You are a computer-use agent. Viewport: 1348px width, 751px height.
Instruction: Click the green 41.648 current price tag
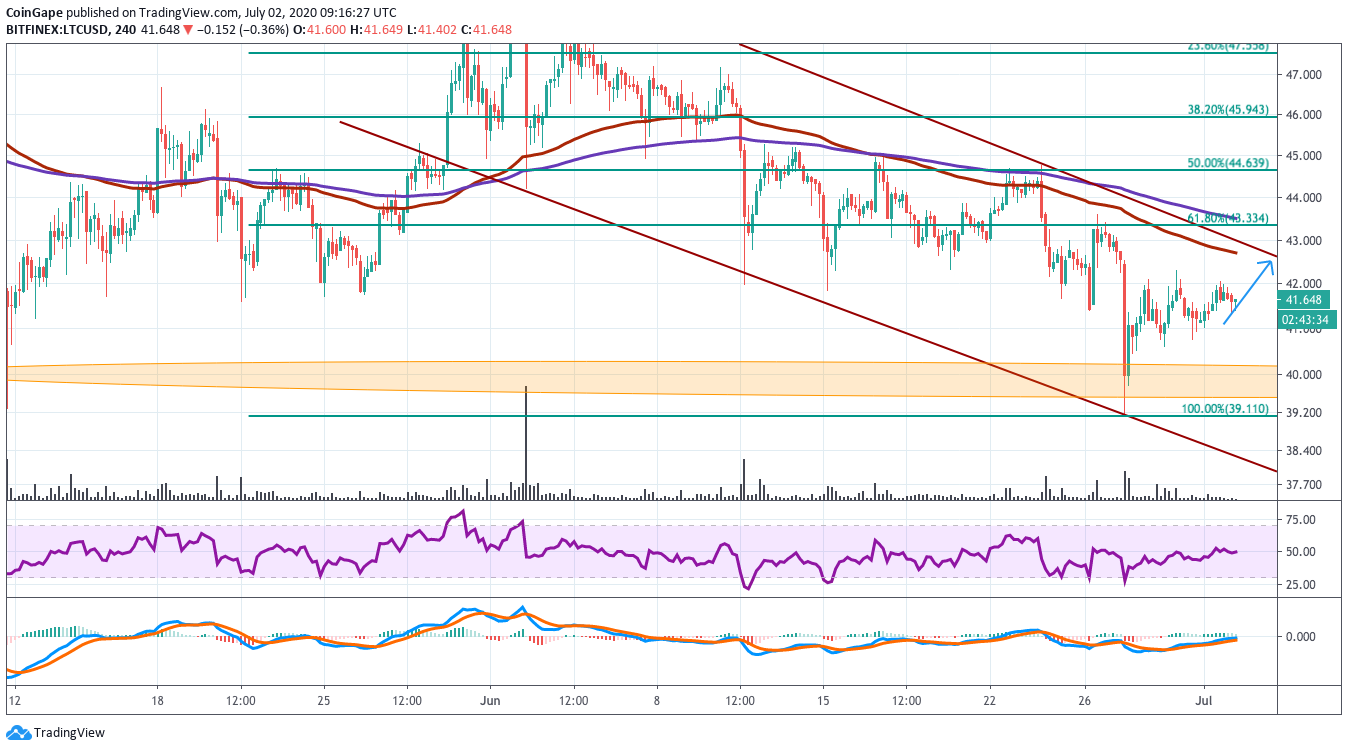[1307, 300]
